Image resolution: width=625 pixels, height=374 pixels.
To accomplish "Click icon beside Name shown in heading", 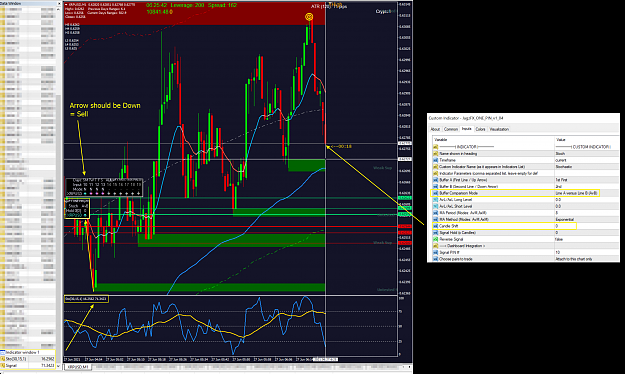I will click(436, 154).
